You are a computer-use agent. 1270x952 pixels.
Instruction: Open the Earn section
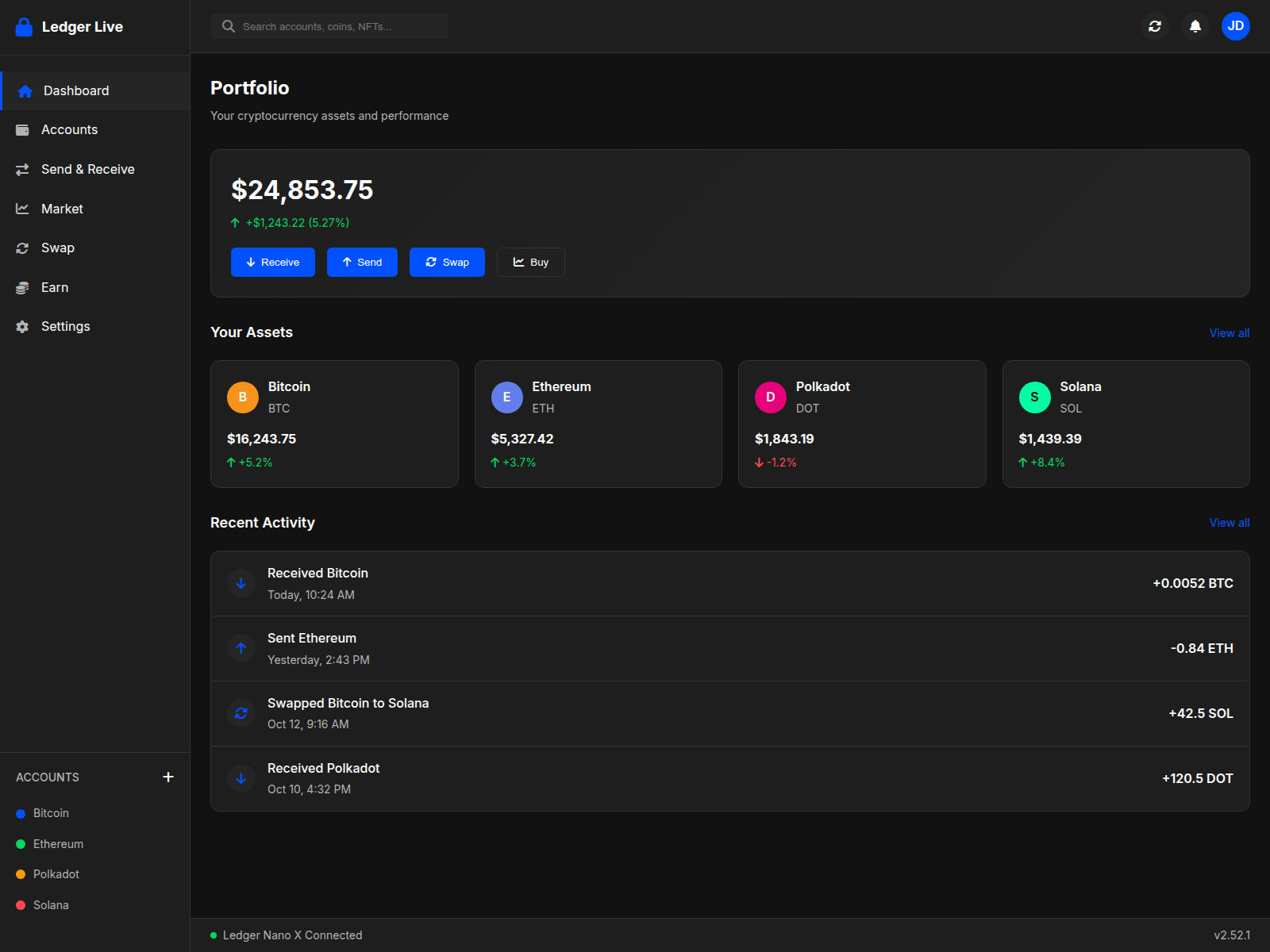coord(95,287)
